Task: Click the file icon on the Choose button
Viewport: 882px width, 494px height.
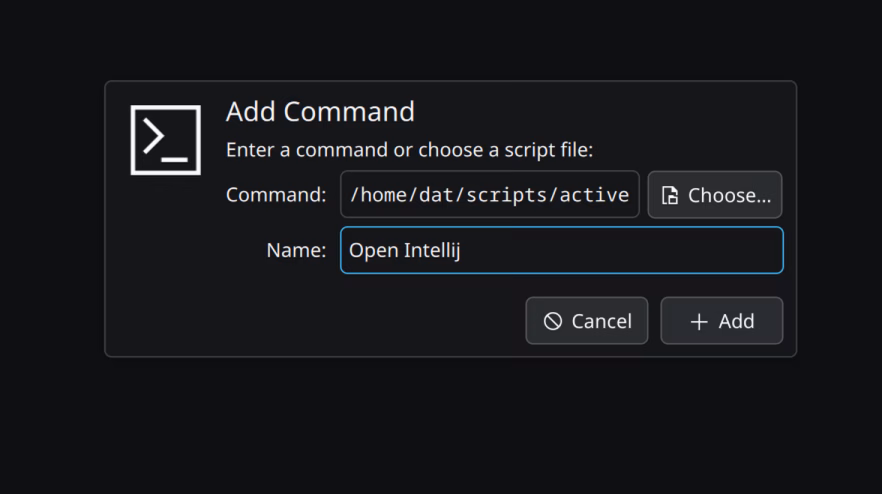Action: 670,196
